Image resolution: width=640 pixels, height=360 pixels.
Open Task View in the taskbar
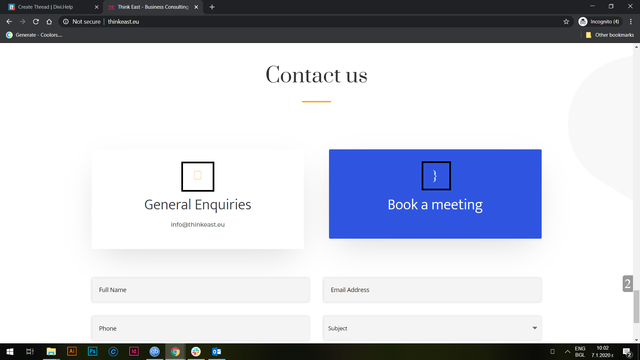pos(30,351)
